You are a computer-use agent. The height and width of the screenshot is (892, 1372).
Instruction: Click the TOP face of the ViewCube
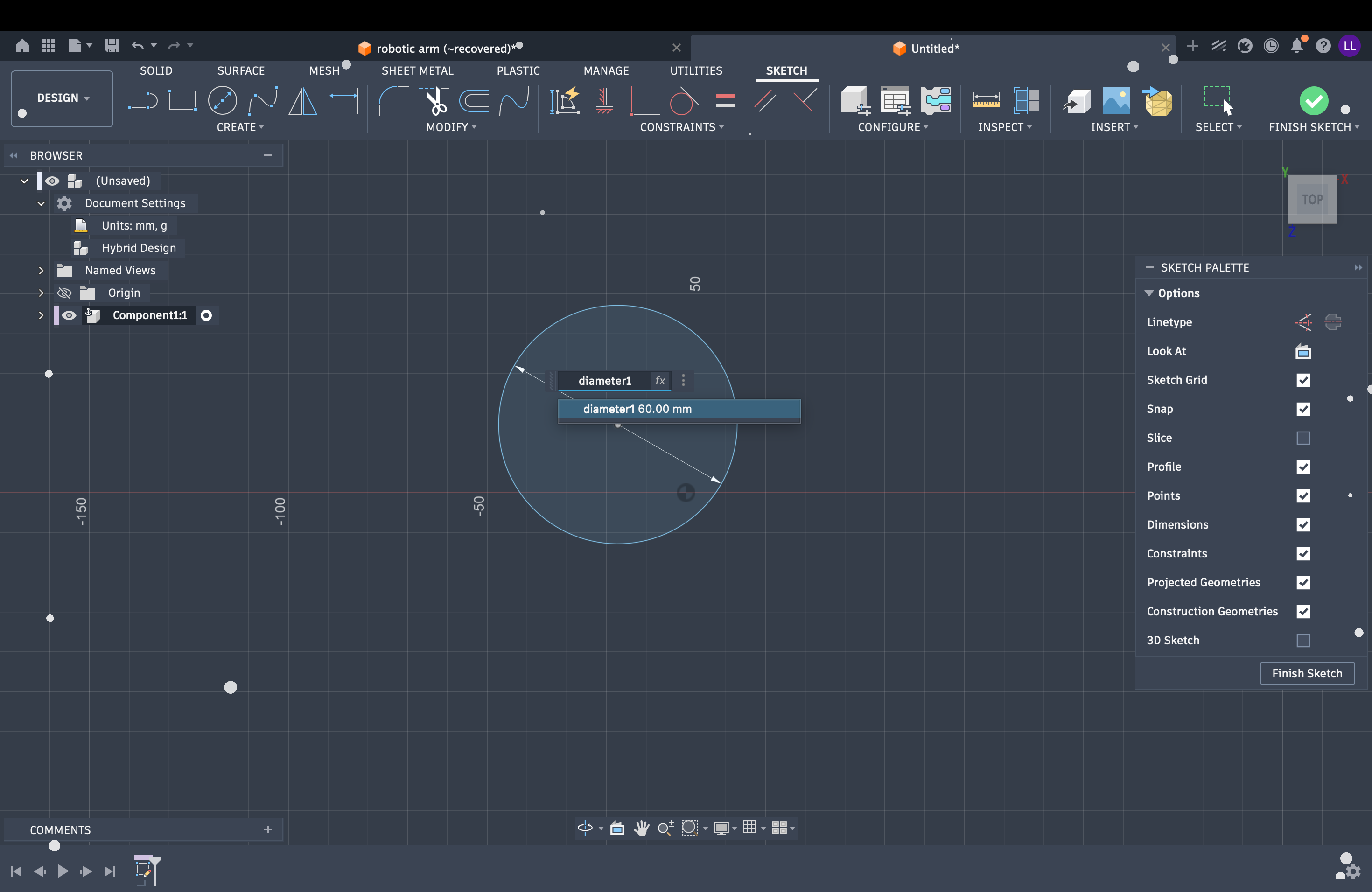1312,199
